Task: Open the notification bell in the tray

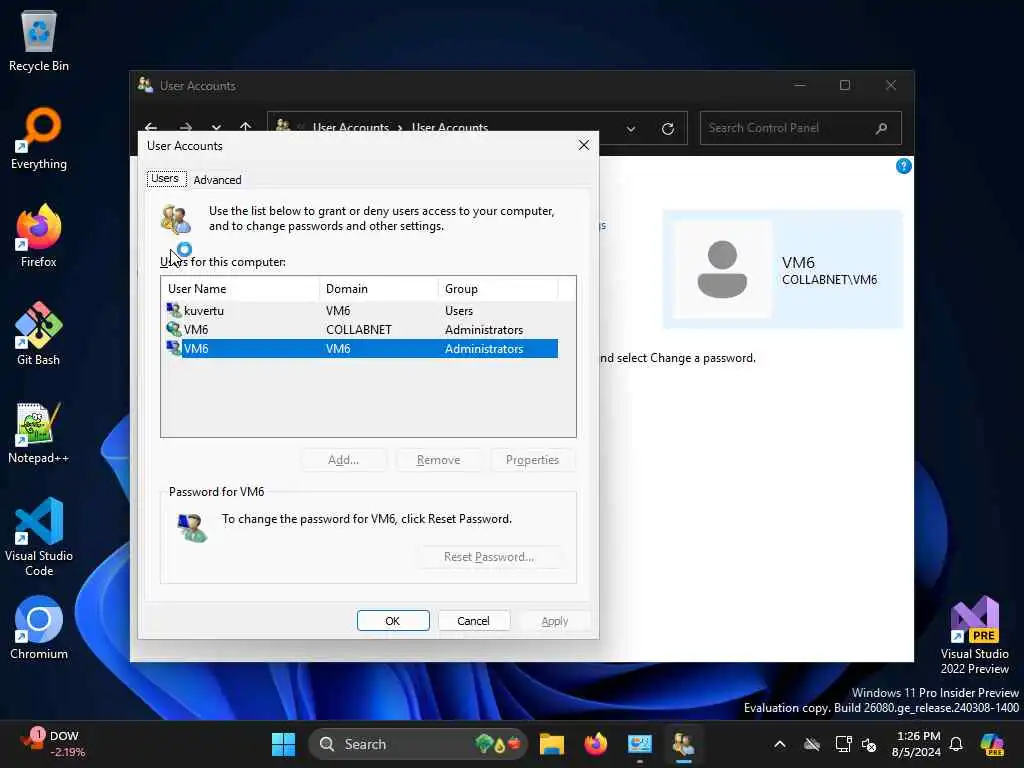Action: (956, 744)
